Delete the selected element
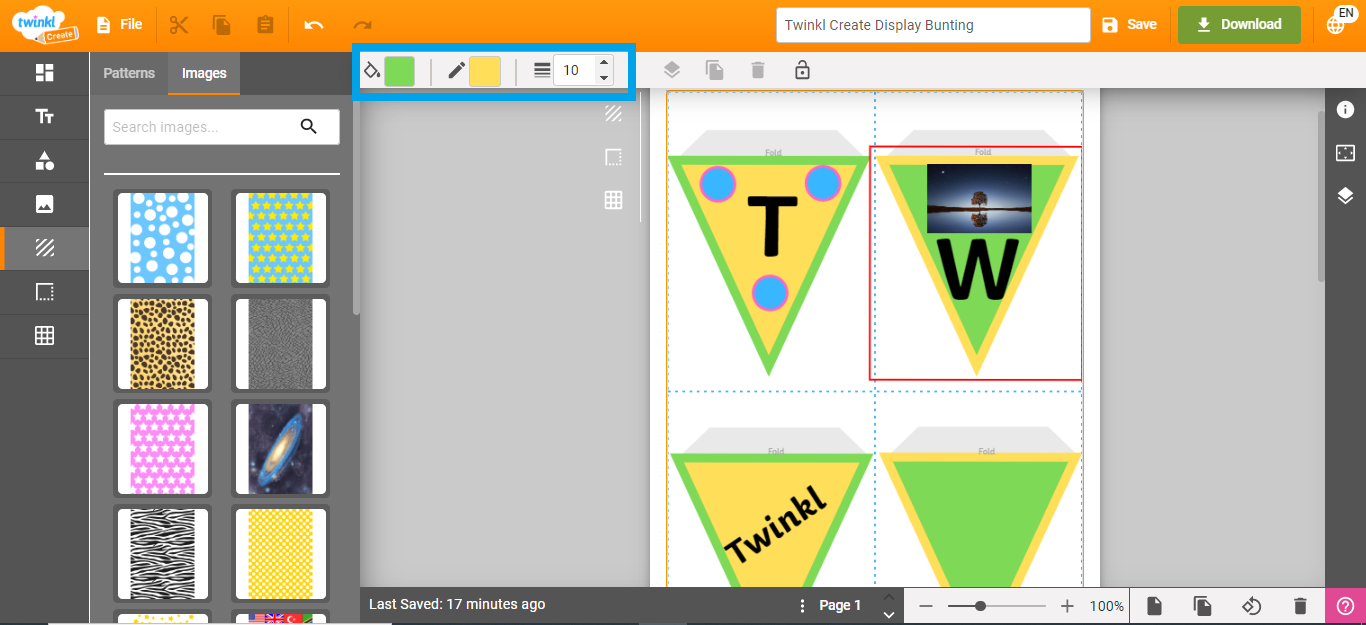Screen dimensions: 1366x625 pyautogui.click(x=758, y=70)
